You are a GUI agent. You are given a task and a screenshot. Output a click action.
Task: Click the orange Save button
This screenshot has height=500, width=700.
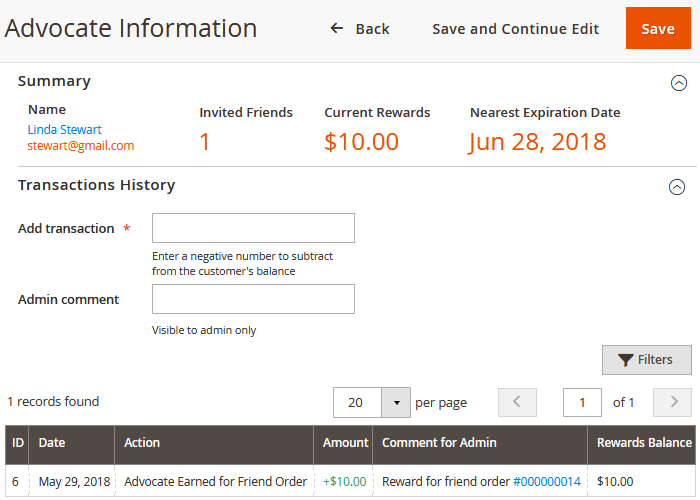(x=658, y=28)
